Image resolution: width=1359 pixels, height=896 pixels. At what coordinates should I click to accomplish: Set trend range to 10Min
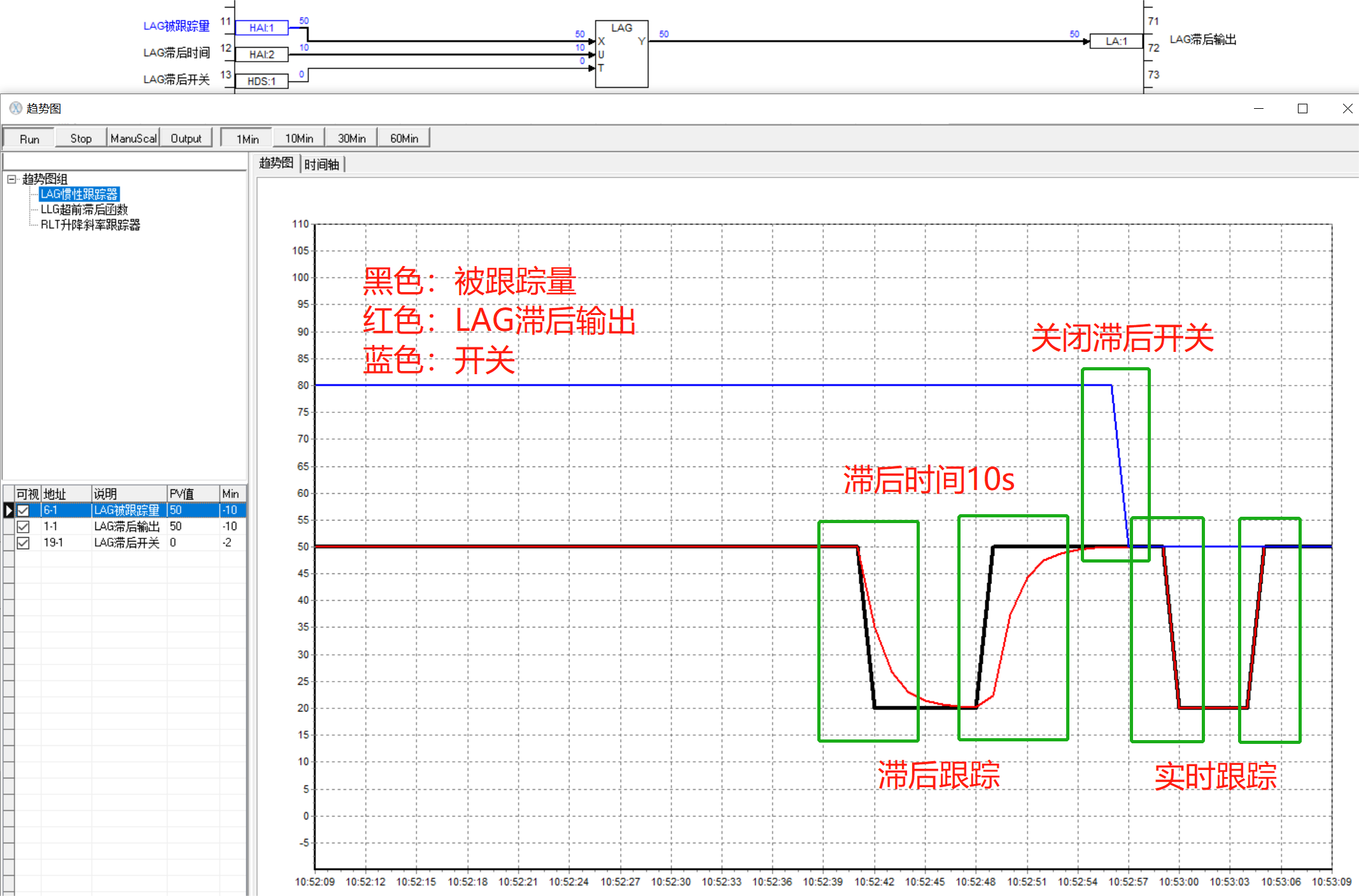299,139
